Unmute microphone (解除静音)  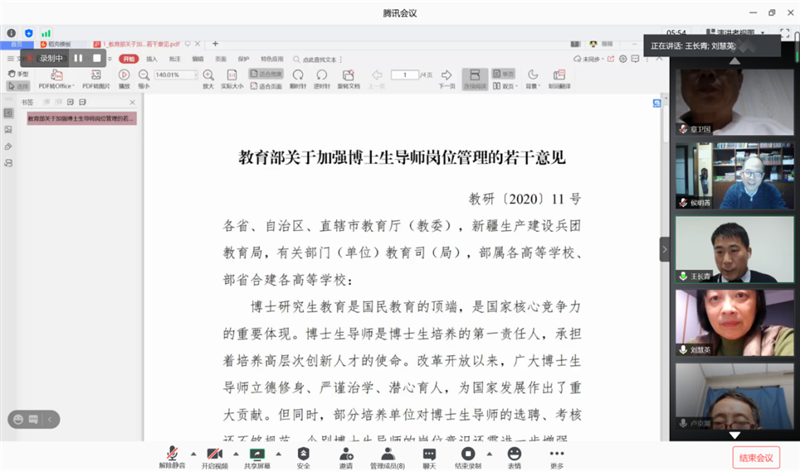[x=172, y=457]
